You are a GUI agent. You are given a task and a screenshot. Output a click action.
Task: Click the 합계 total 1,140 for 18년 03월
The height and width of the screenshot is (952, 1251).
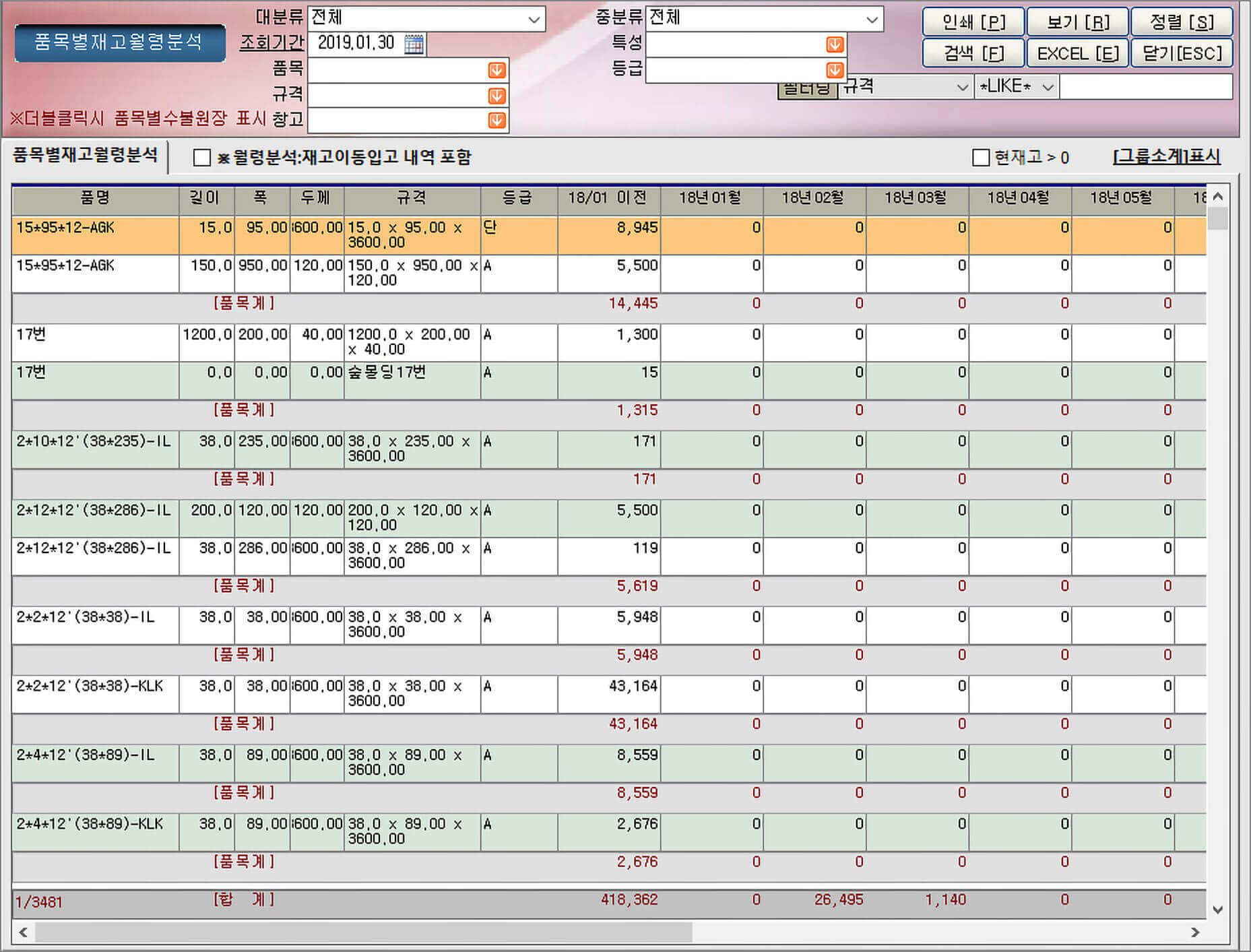[945, 899]
